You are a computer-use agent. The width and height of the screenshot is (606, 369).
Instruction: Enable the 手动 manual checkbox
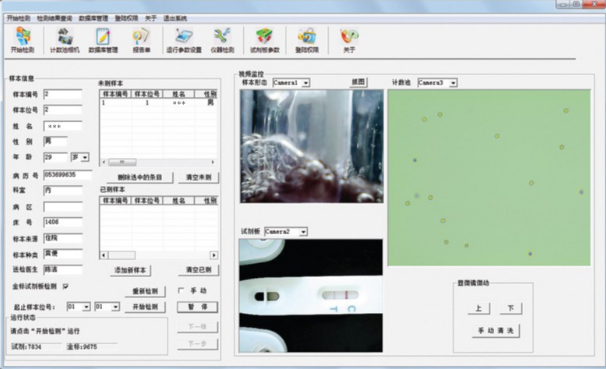click(x=180, y=291)
